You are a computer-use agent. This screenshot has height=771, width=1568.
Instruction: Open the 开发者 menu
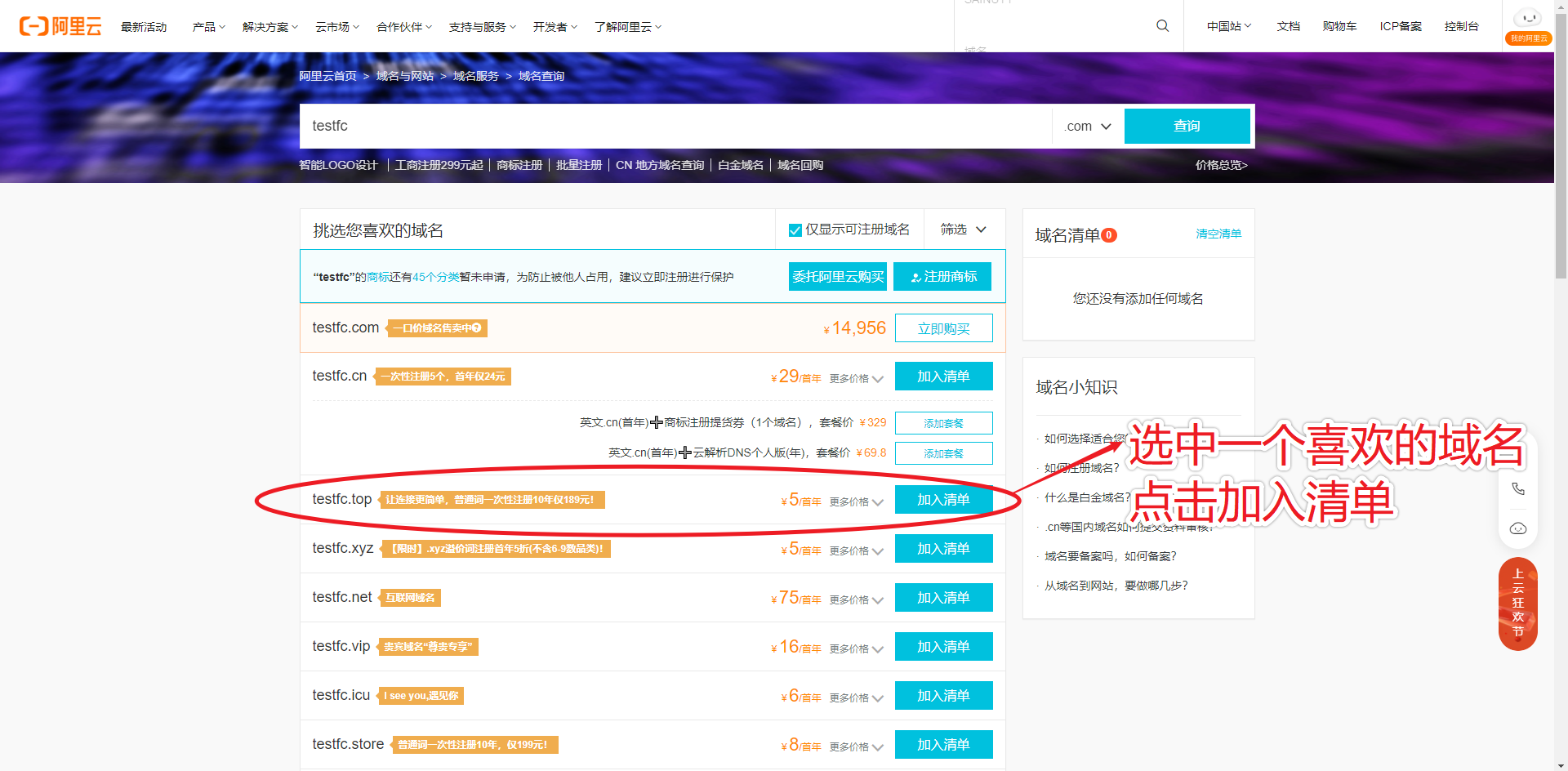point(555,27)
